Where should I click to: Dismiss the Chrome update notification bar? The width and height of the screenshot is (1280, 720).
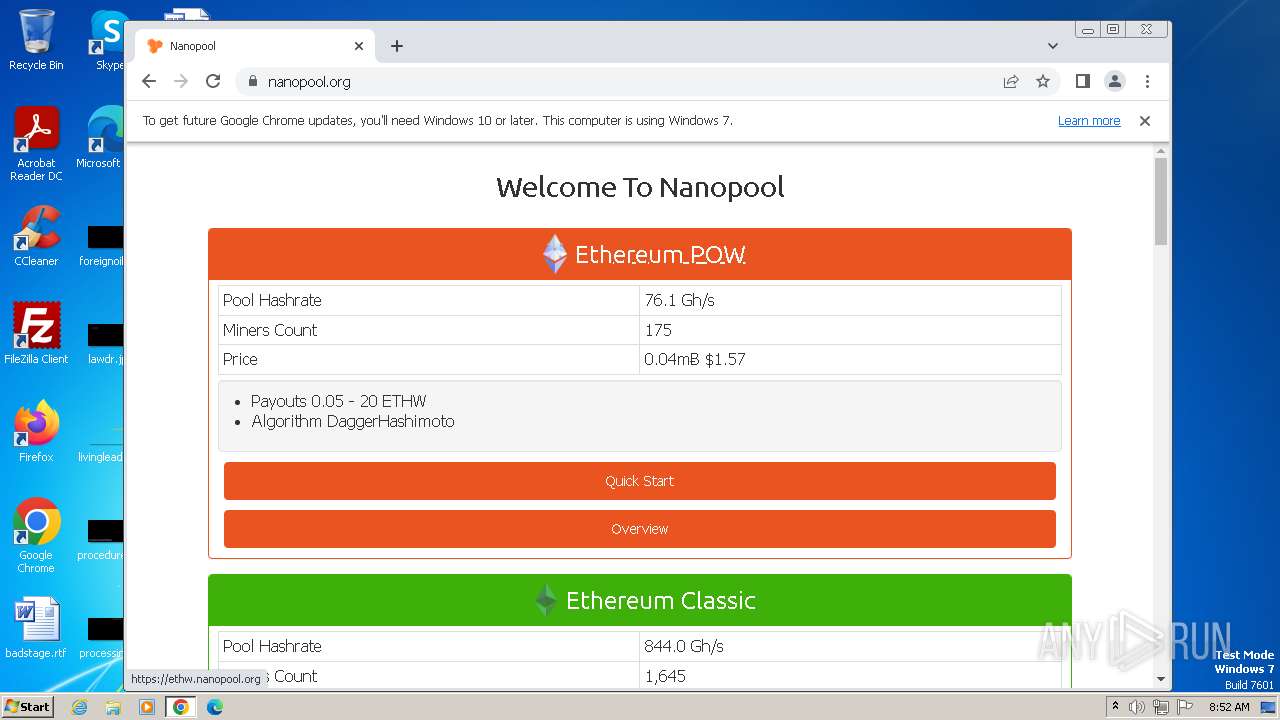pyautogui.click(x=1145, y=121)
